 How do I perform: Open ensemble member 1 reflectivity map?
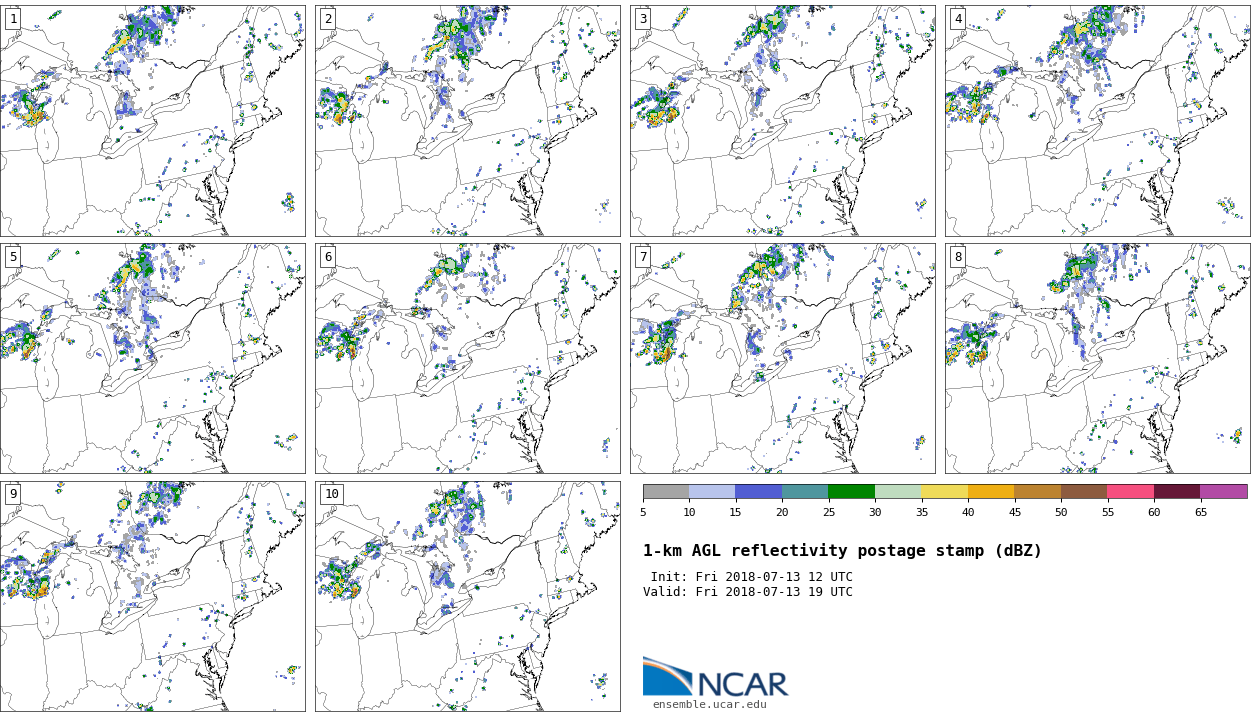152,121
